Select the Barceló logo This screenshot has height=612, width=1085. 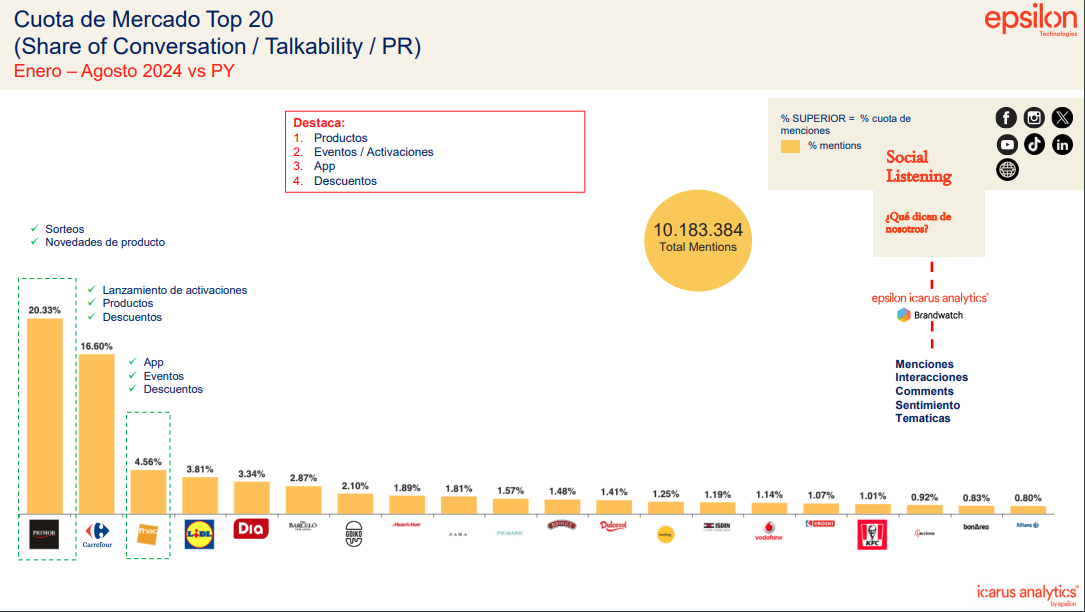(x=302, y=526)
